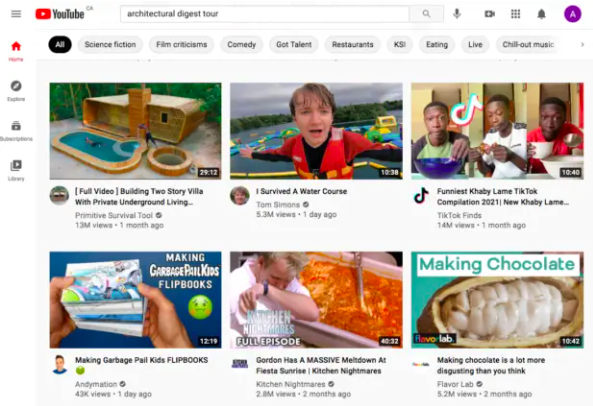Select the Comedy filter chip

(x=241, y=44)
